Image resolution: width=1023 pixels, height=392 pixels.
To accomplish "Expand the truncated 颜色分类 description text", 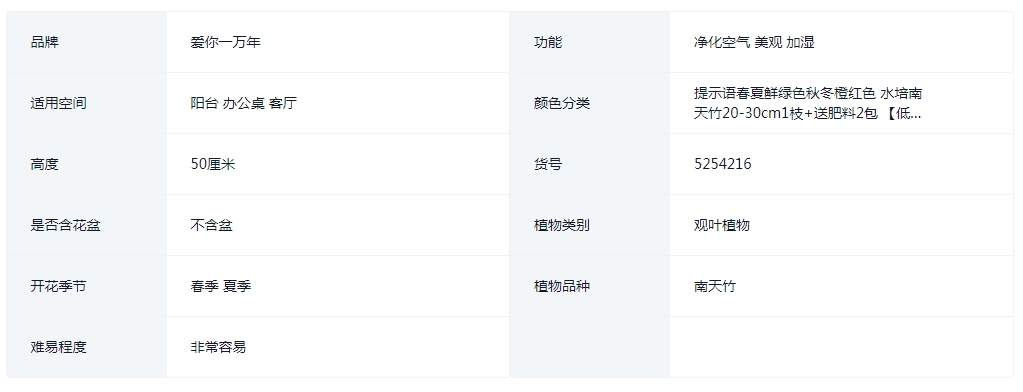I will [808, 103].
